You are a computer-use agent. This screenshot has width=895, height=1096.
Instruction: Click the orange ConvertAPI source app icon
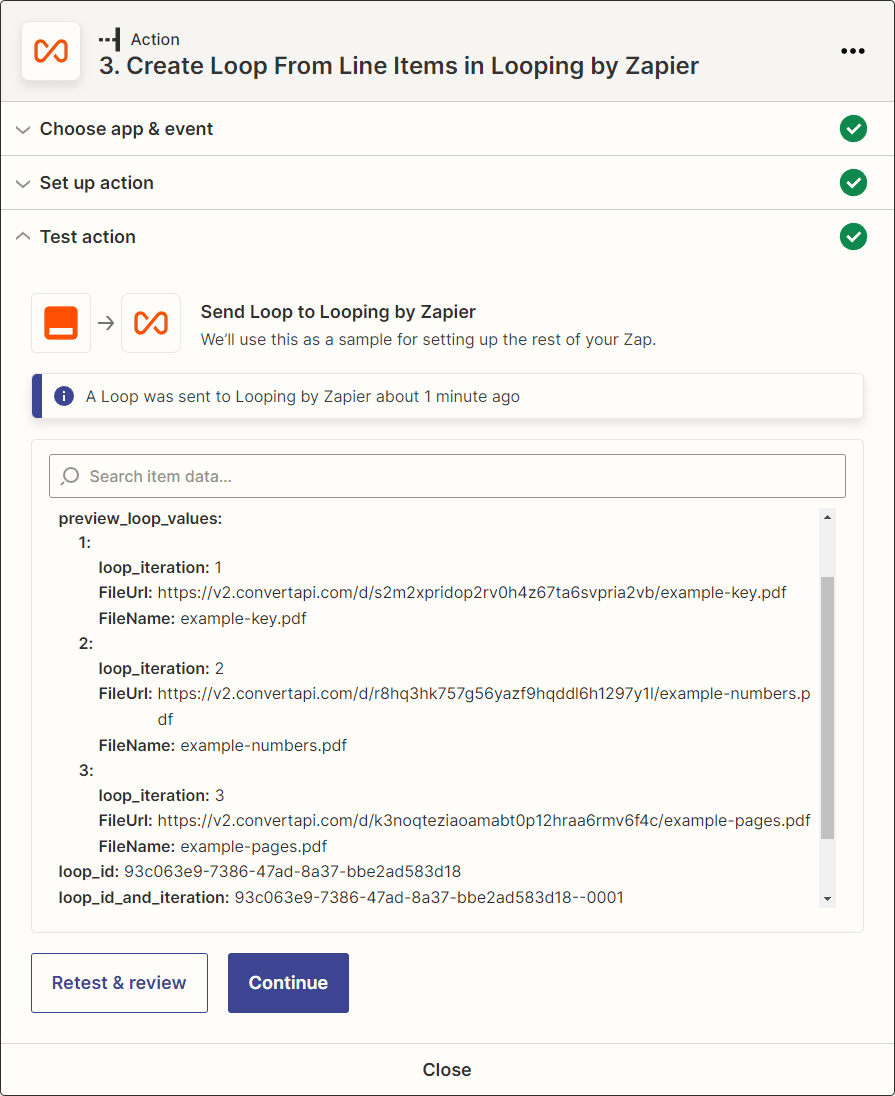pyautogui.click(x=61, y=323)
